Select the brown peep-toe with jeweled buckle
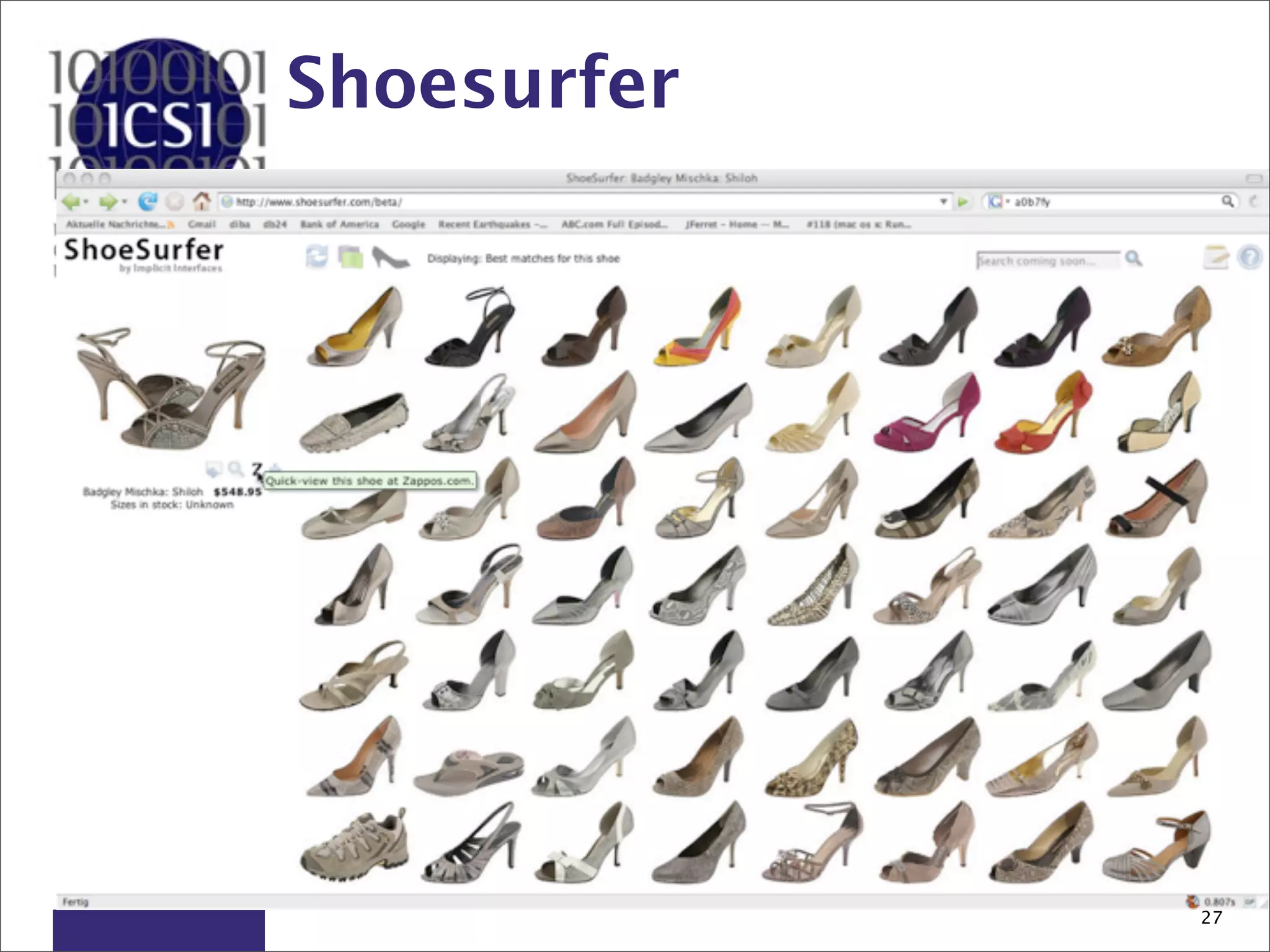 [x=1156, y=326]
